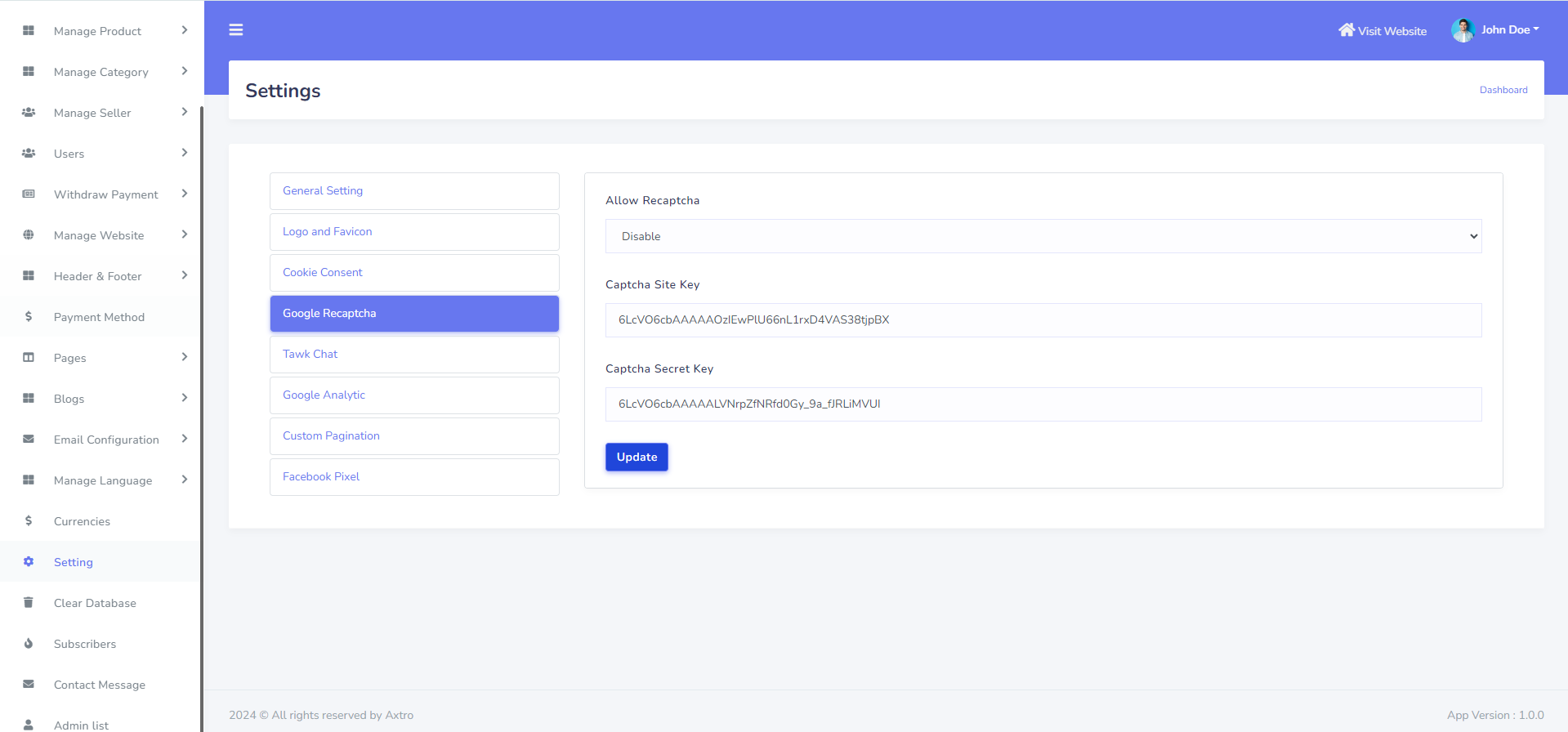Open the Facebook Pixel settings tab
The width and height of the screenshot is (1568, 732).
click(x=414, y=477)
